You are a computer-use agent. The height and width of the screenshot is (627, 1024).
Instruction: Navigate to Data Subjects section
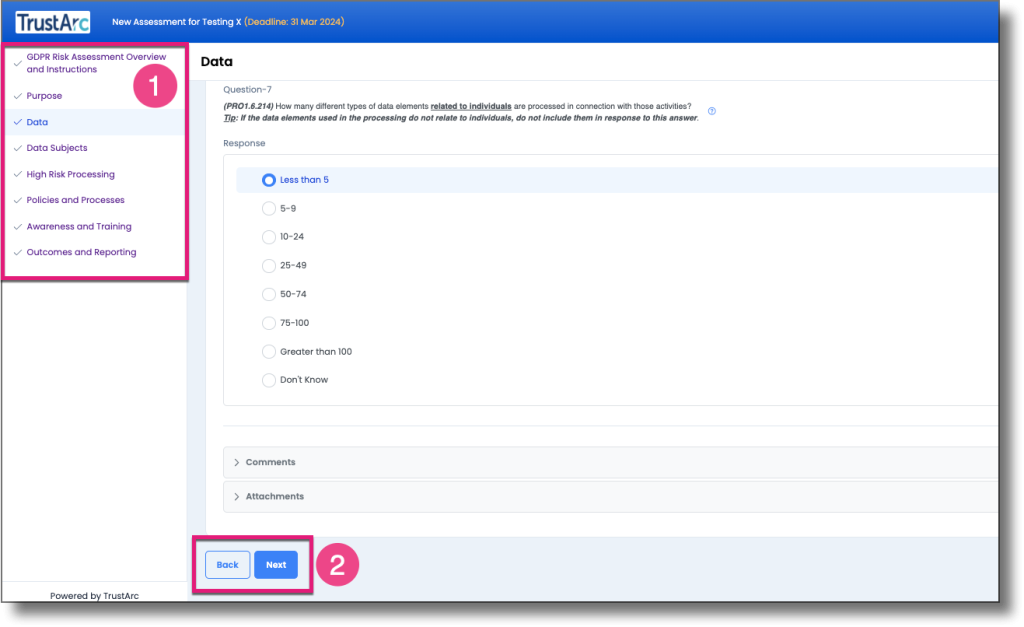(x=57, y=148)
